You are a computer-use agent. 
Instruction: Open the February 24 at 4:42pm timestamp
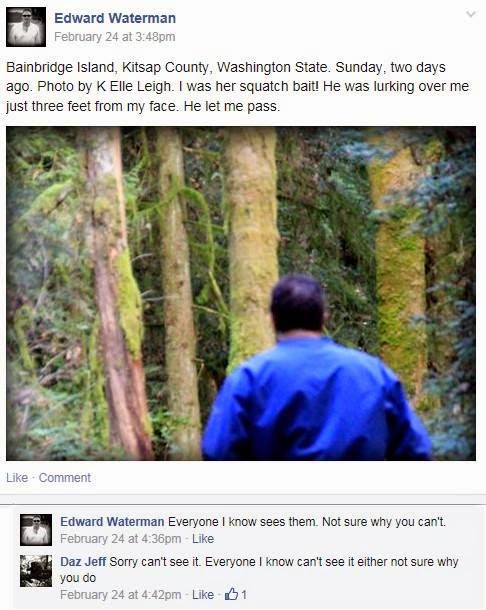[x=121, y=594]
